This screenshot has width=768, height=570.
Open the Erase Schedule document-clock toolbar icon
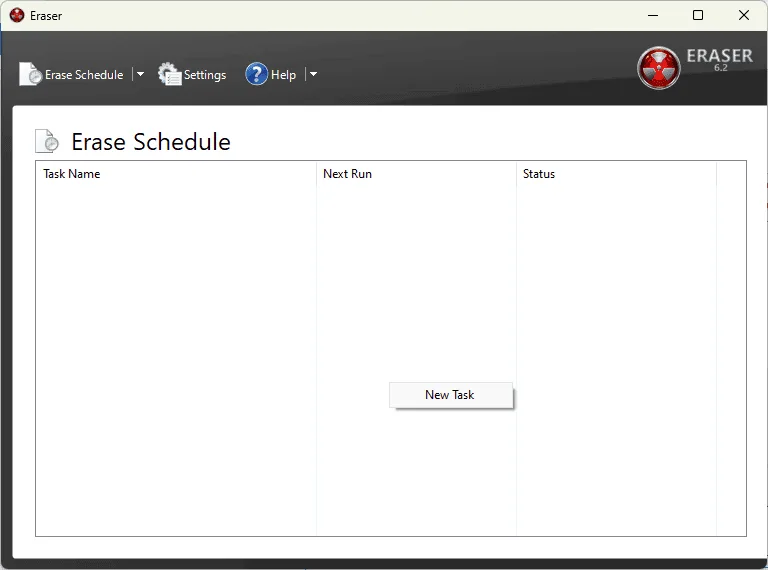[x=30, y=74]
